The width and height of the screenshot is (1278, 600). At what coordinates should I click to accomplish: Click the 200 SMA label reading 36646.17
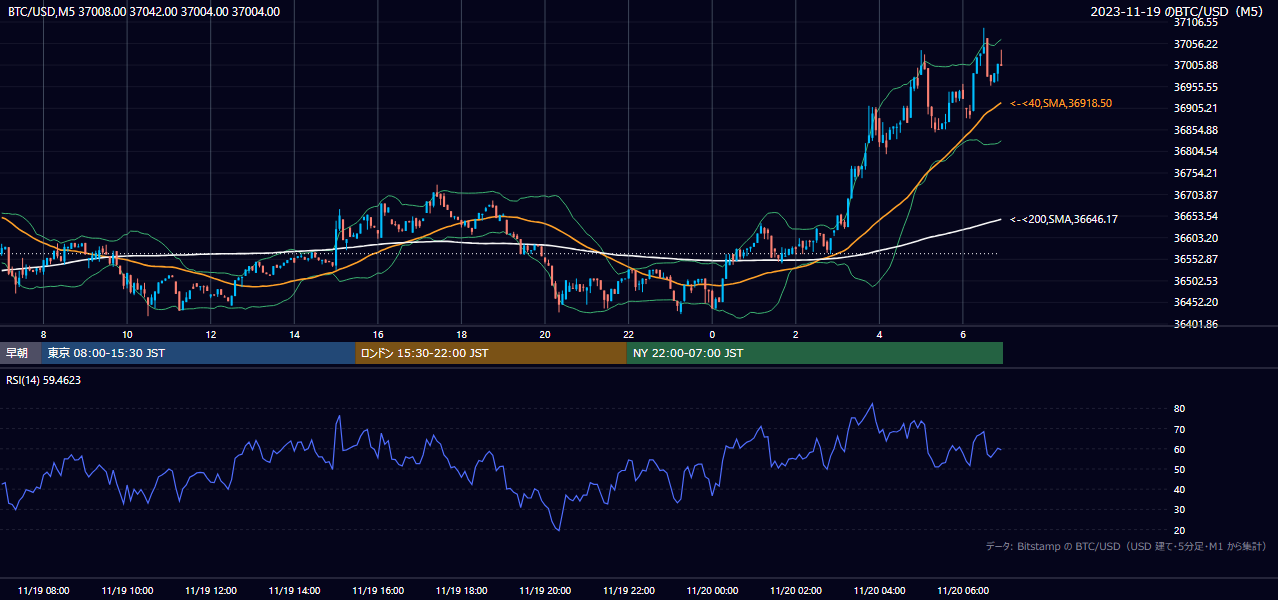[1064, 219]
